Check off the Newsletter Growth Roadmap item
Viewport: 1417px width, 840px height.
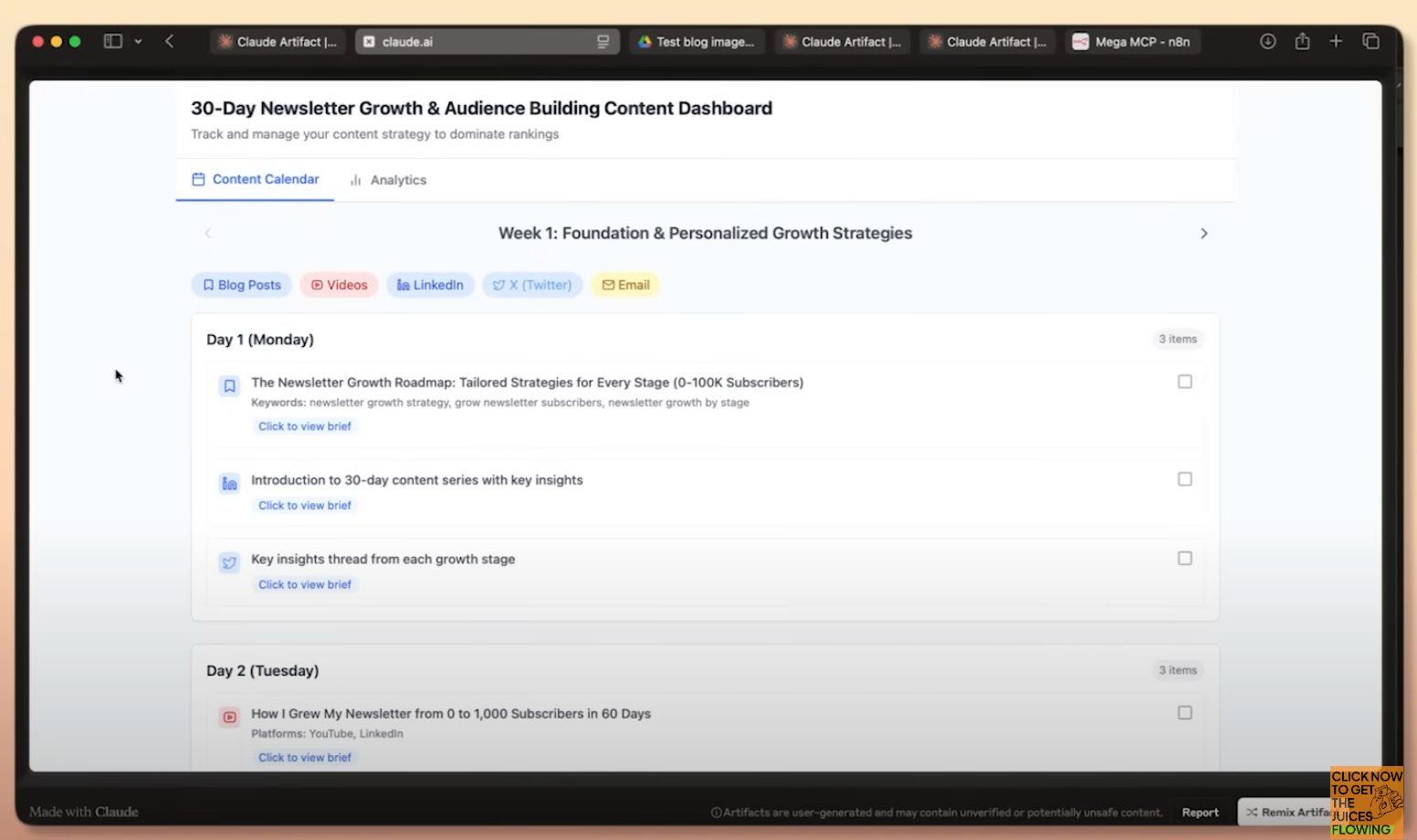click(1185, 382)
